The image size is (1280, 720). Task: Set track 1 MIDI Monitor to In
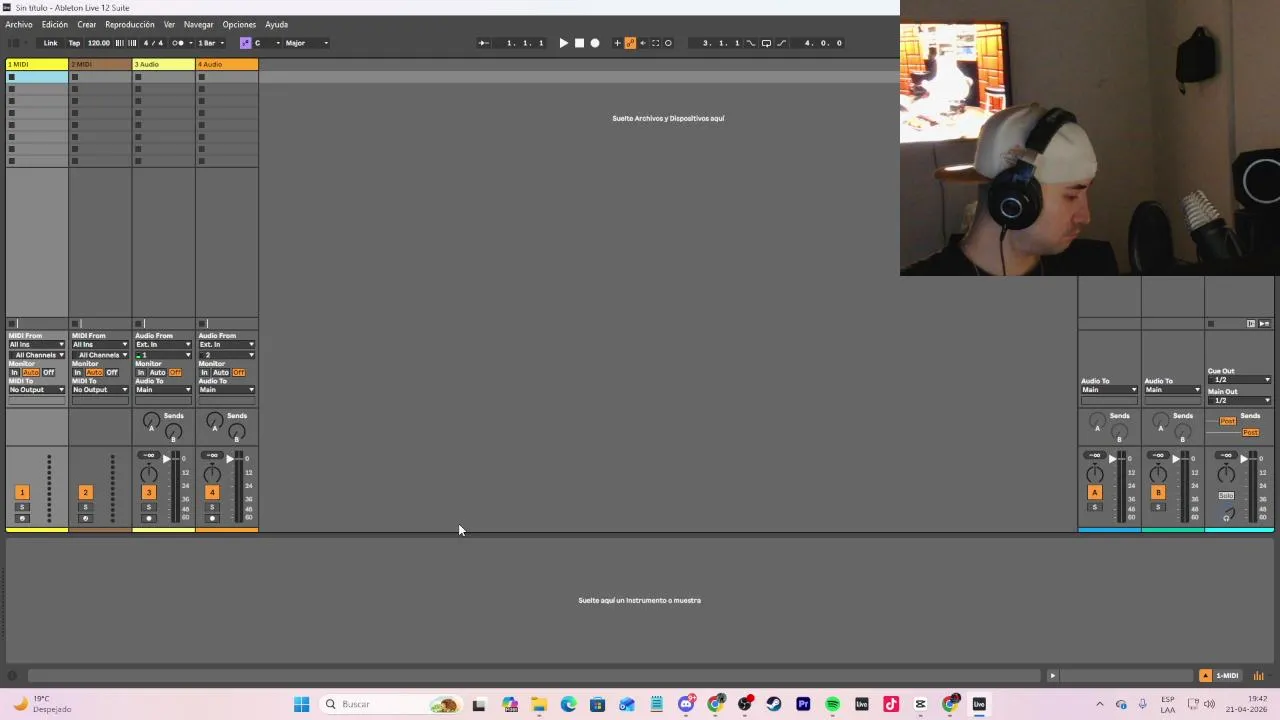(15, 373)
